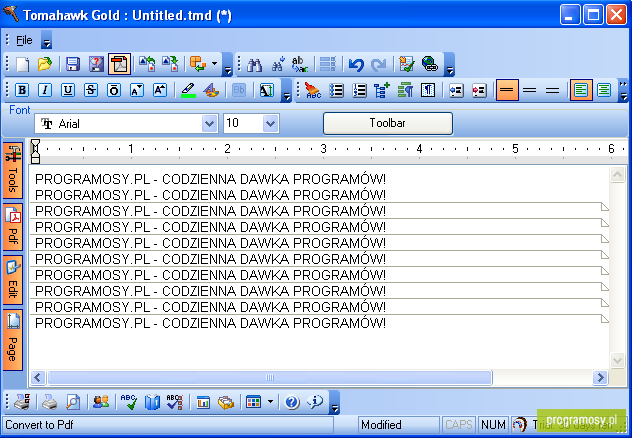Toggle left text alignment

(581, 90)
